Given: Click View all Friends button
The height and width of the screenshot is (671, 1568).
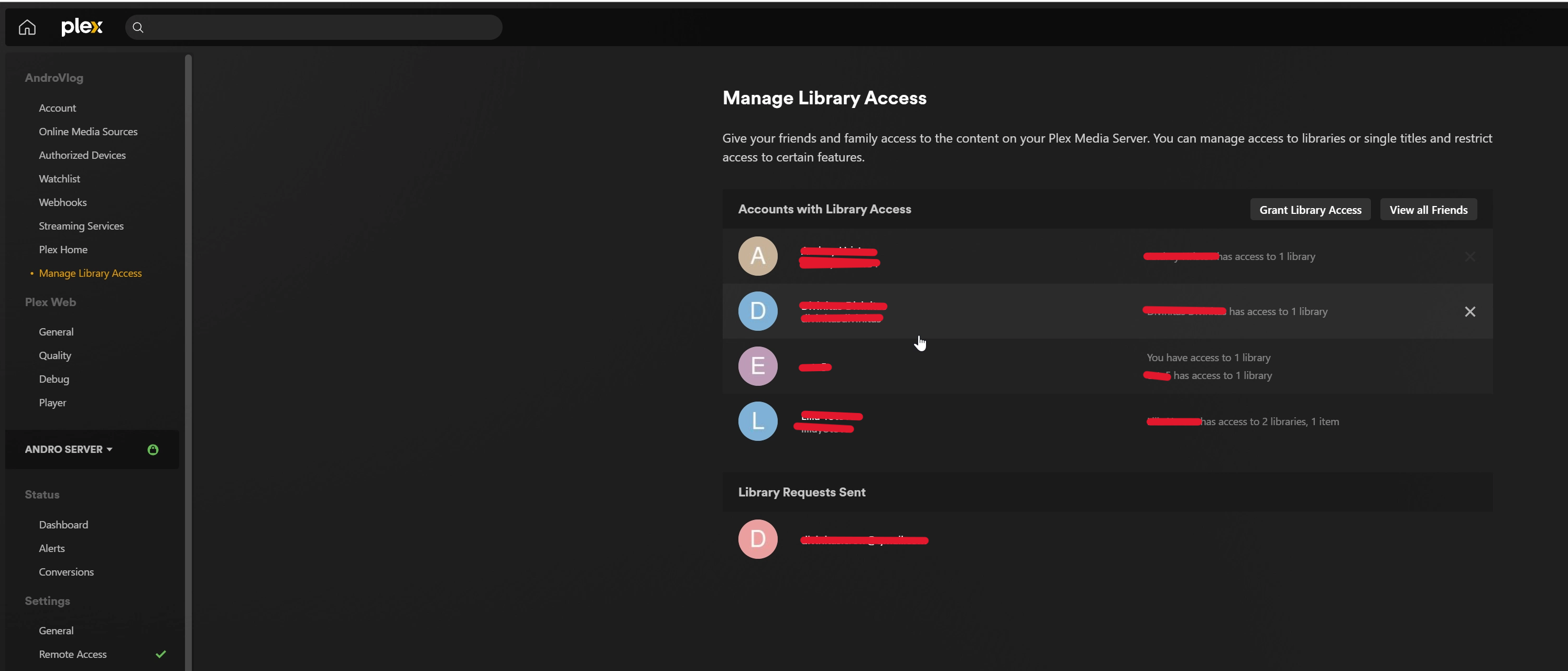Looking at the screenshot, I should click(x=1428, y=210).
